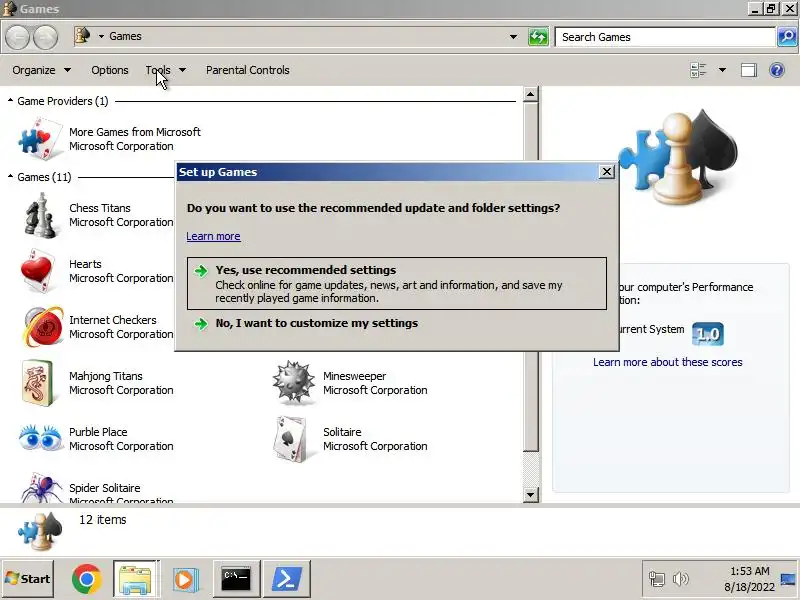Click the Search Games input field

(x=665, y=37)
